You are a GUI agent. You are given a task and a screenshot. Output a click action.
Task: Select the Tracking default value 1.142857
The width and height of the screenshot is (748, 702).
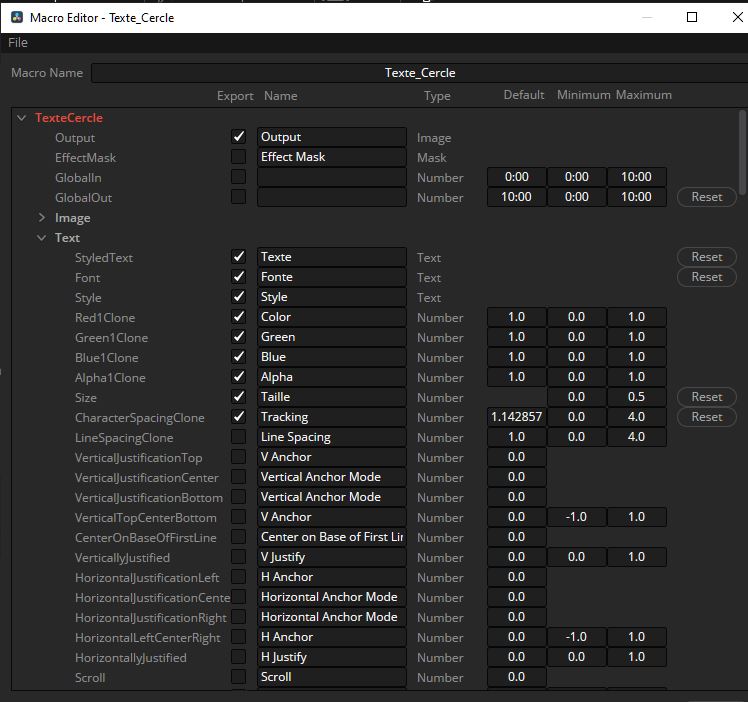516,417
